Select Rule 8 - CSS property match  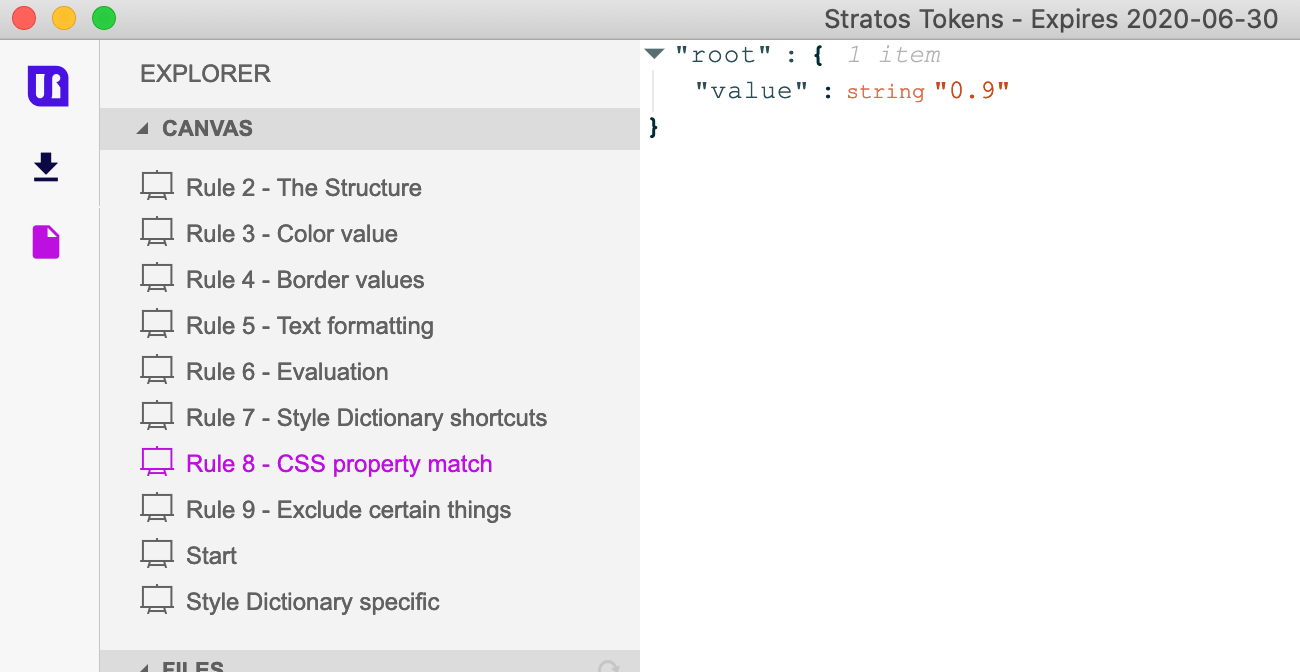click(x=339, y=464)
